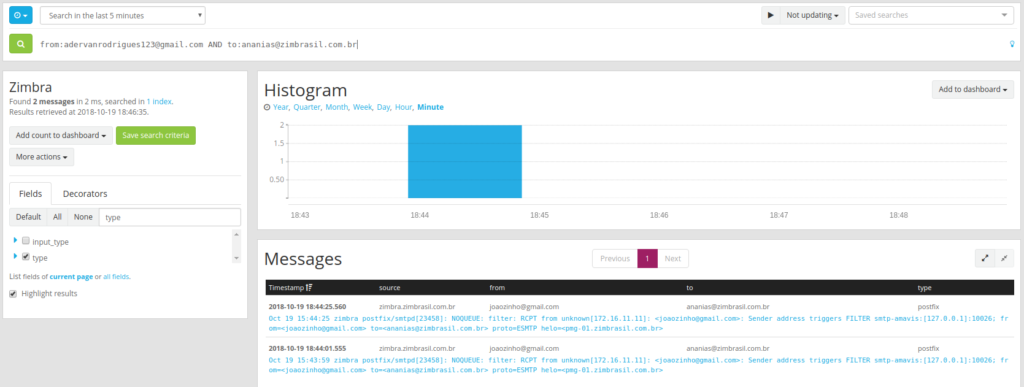Expand the type field triangle
The width and height of the screenshot is (1024, 387).
tap(15, 256)
